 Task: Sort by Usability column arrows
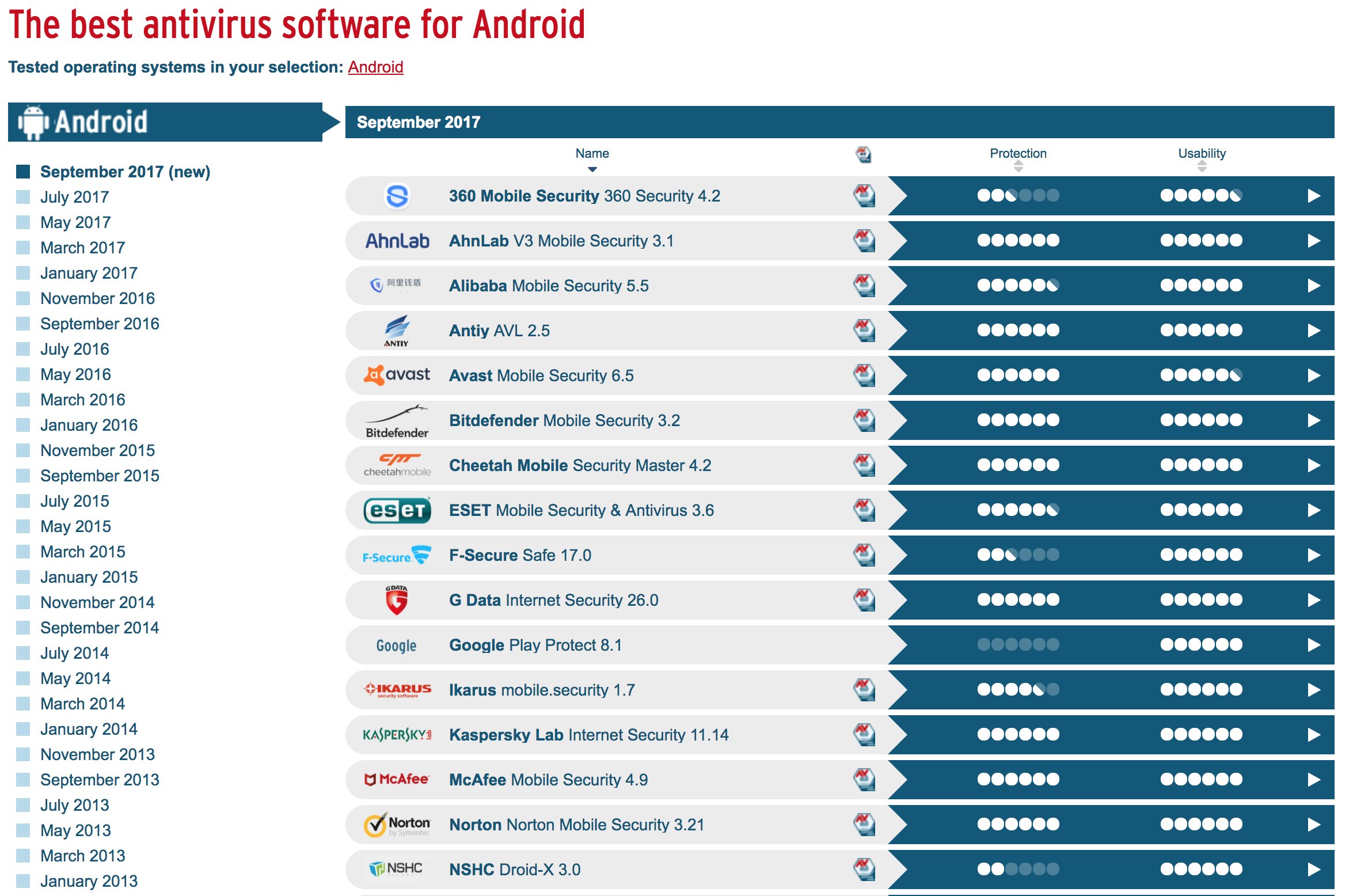tap(1202, 166)
